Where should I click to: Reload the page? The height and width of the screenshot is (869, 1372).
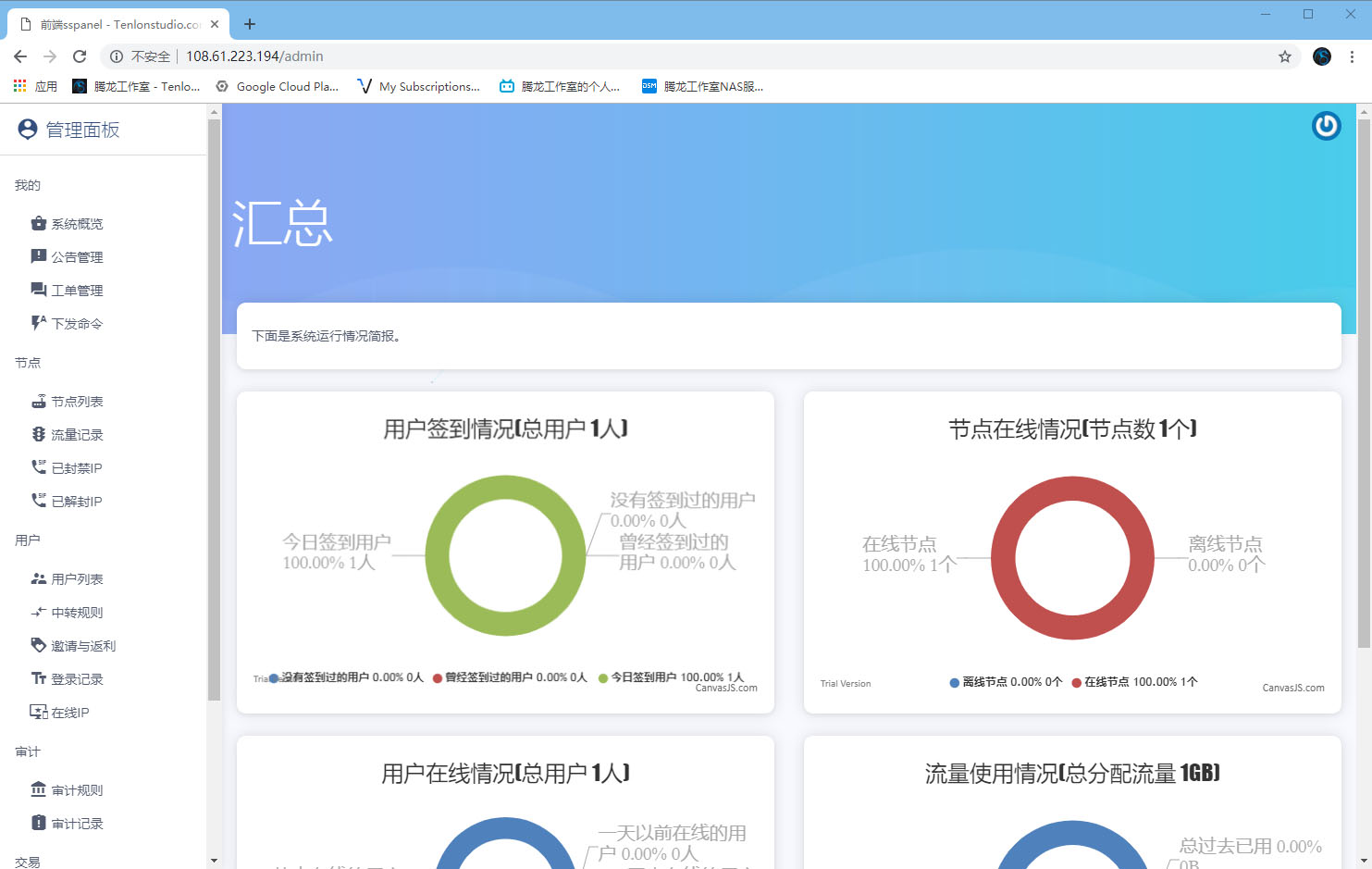pyautogui.click(x=80, y=56)
